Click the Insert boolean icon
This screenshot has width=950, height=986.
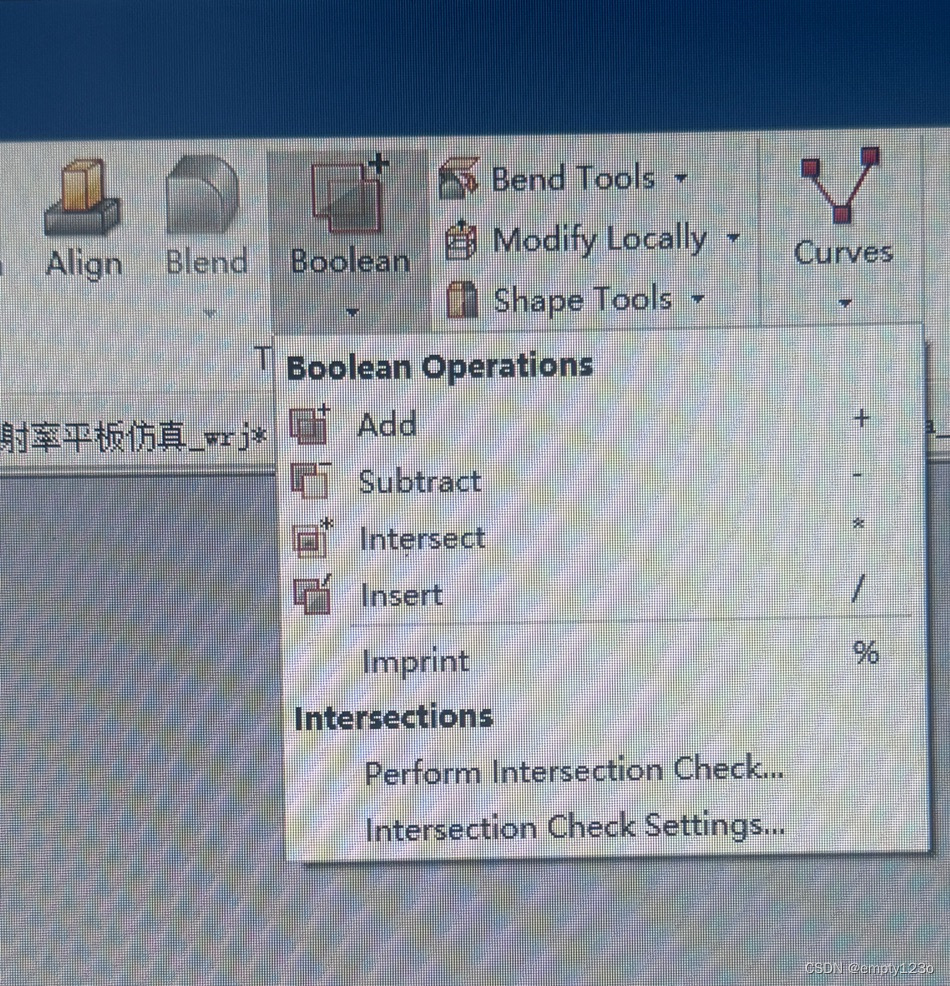pyautogui.click(x=312, y=594)
